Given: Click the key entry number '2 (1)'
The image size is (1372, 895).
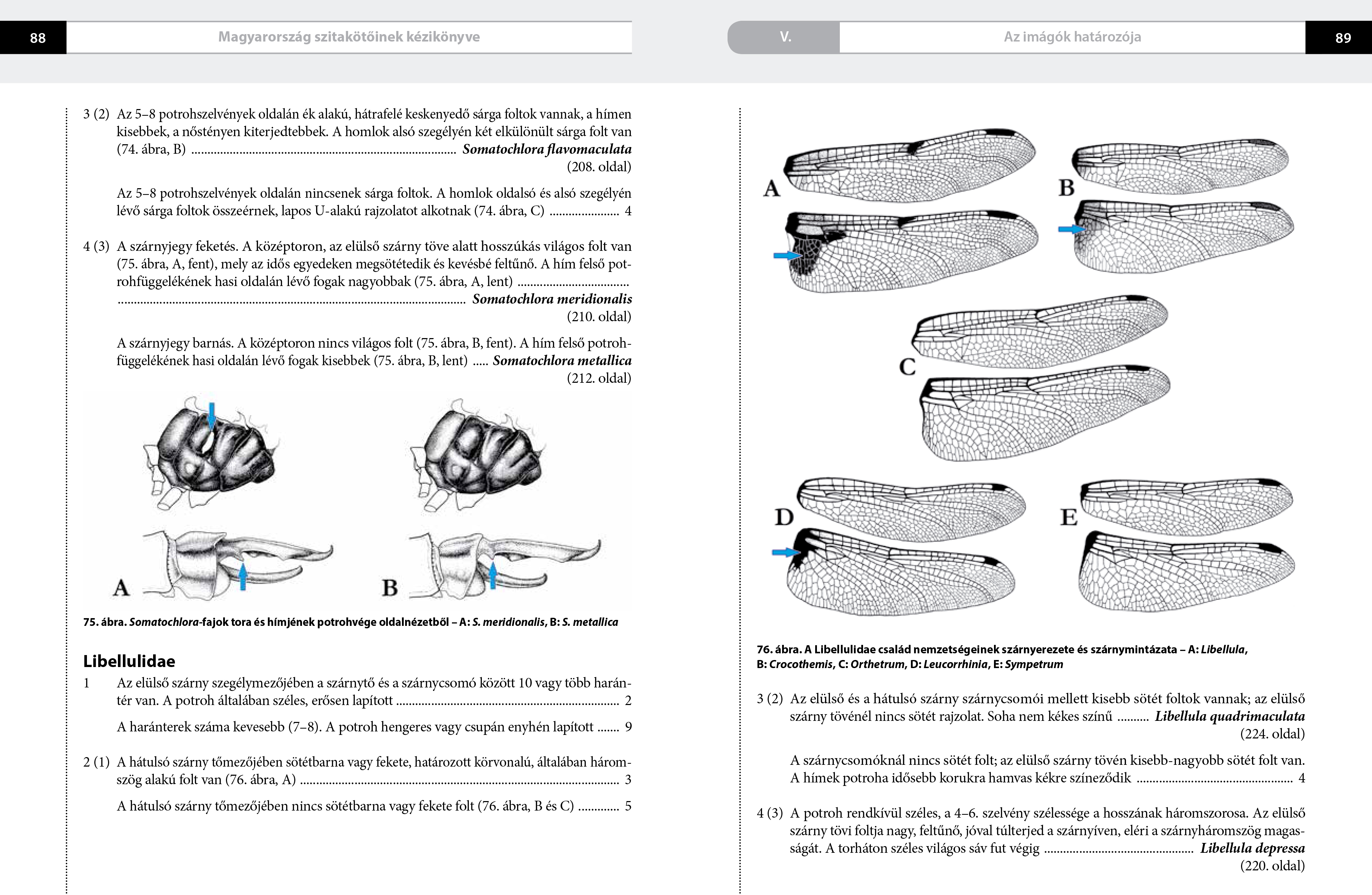Looking at the screenshot, I should (96, 762).
